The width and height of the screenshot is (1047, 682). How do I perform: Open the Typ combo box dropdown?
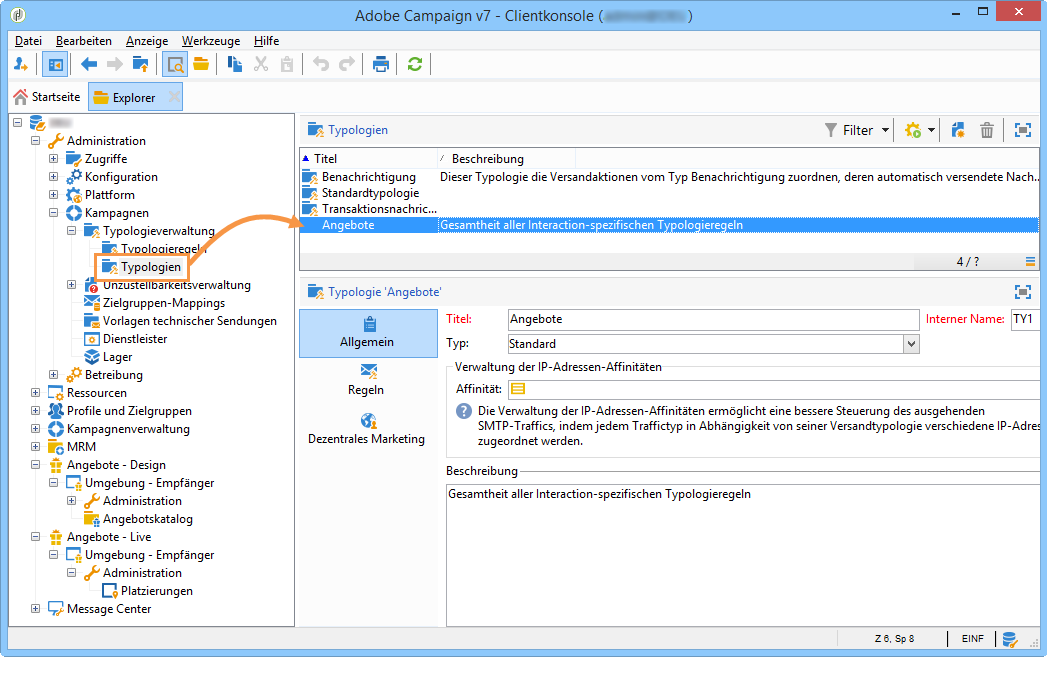tap(911, 344)
